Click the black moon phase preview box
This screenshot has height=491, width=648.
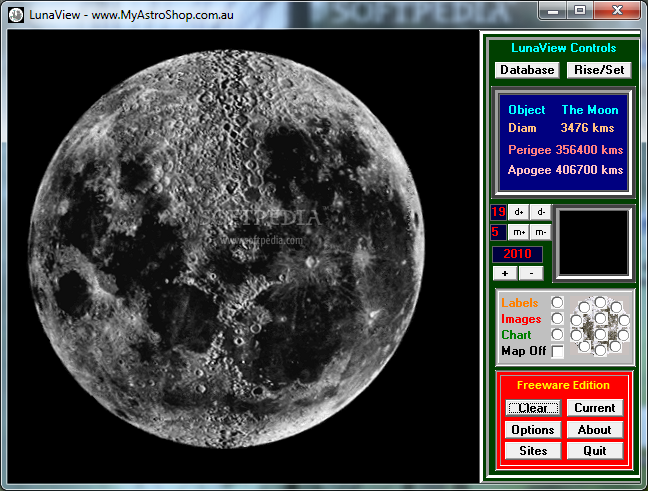point(593,242)
